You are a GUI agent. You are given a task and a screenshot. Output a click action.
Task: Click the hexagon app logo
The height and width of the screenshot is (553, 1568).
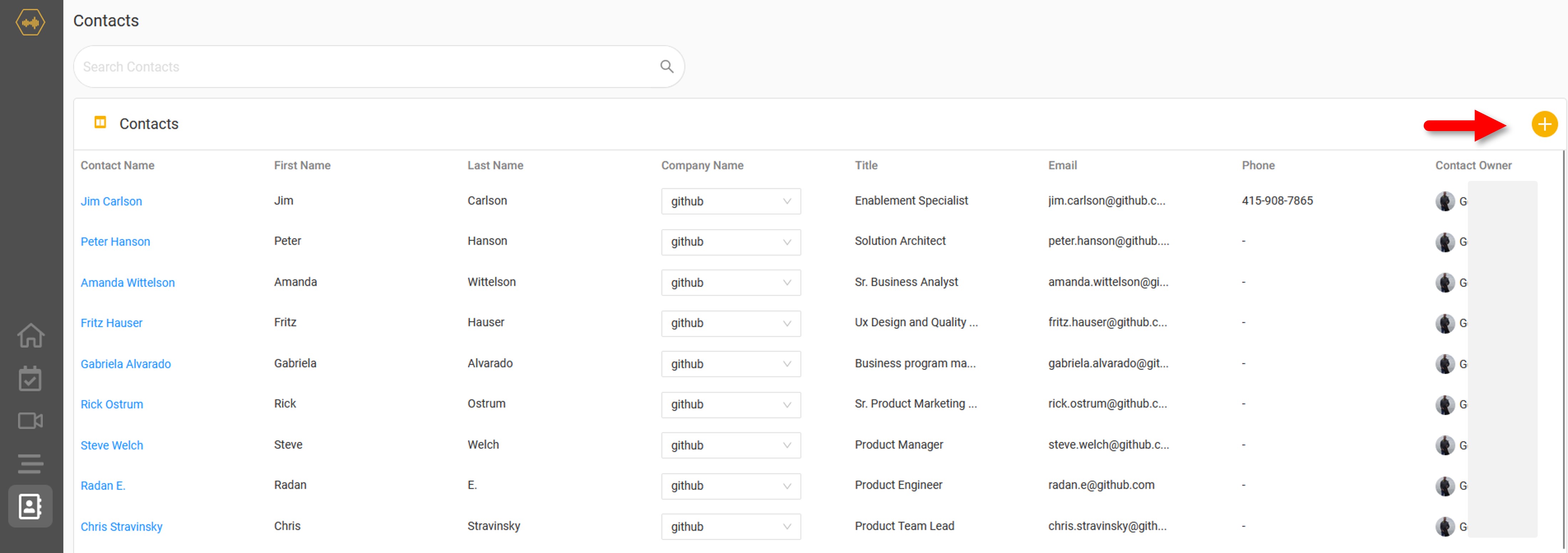tap(30, 22)
